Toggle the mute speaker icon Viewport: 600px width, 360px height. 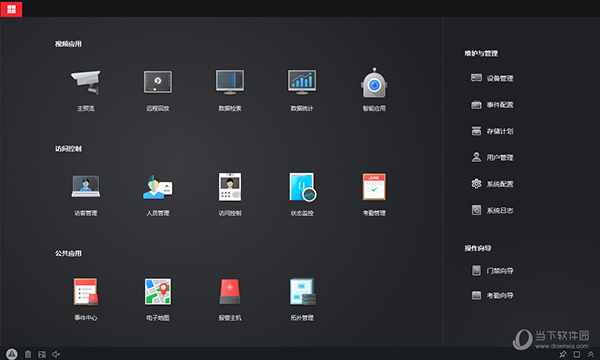point(56,354)
